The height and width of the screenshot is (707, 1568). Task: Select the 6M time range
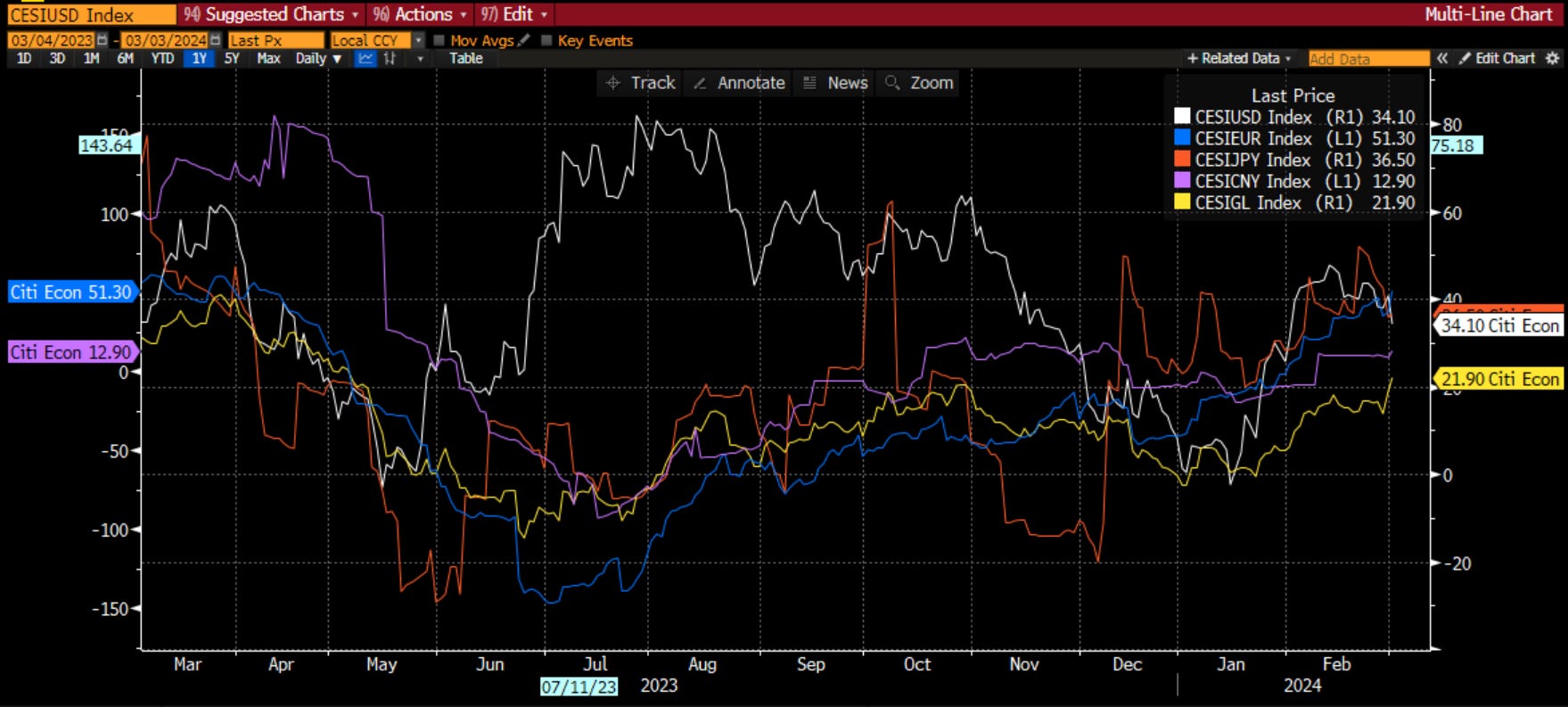(x=125, y=58)
